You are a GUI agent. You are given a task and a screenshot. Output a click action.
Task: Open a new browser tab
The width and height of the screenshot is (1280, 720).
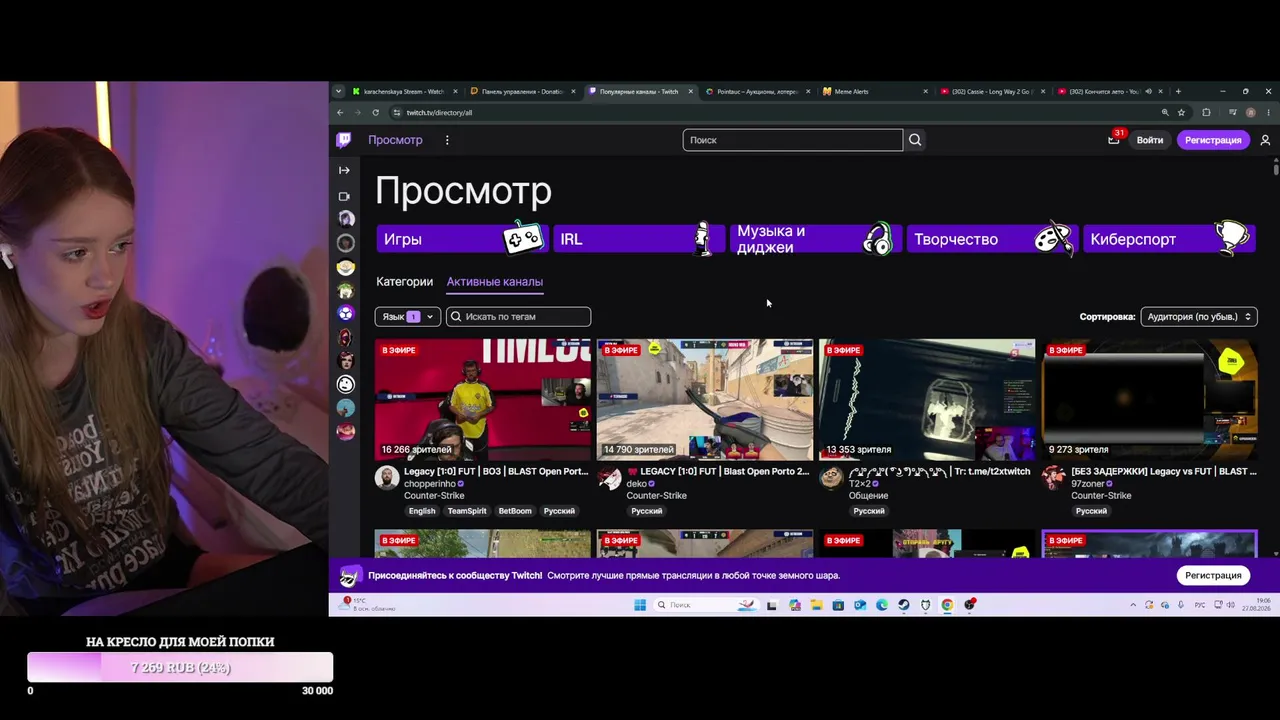pyautogui.click(x=1178, y=91)
